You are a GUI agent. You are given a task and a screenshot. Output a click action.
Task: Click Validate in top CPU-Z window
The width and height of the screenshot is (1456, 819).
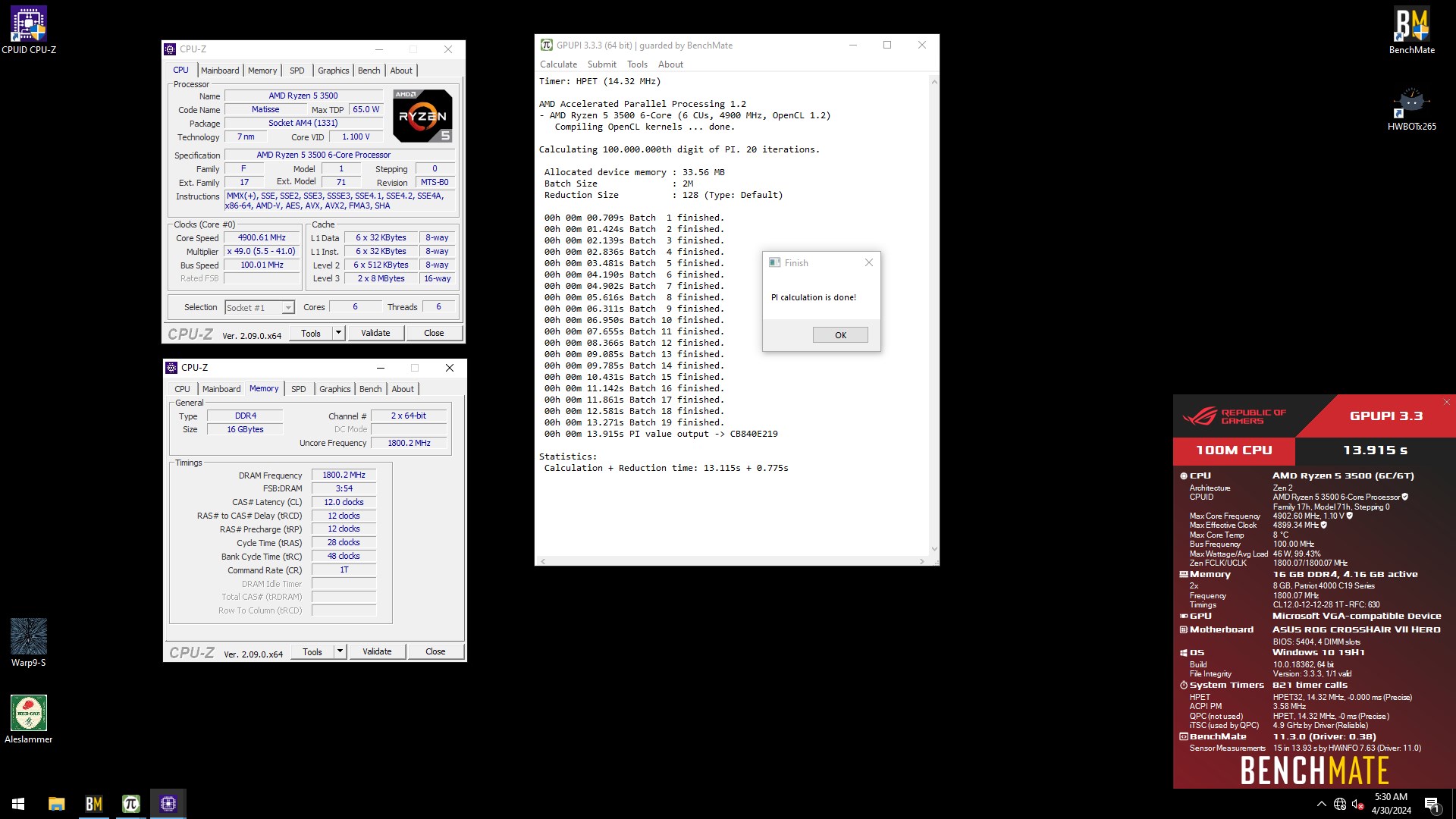pos(375,333)
